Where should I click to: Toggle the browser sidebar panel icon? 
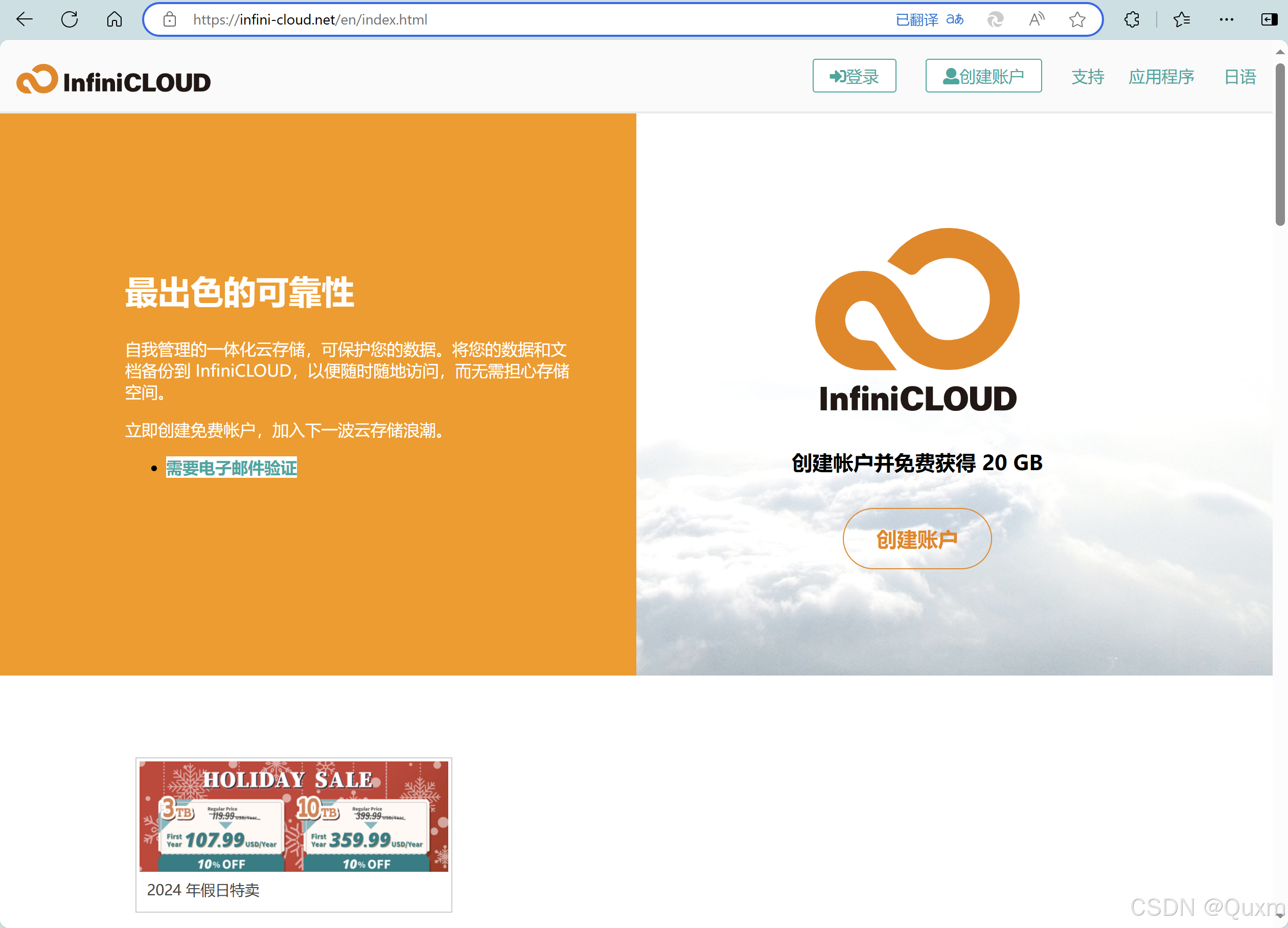pyautogui.click(x=1269, y=20)
